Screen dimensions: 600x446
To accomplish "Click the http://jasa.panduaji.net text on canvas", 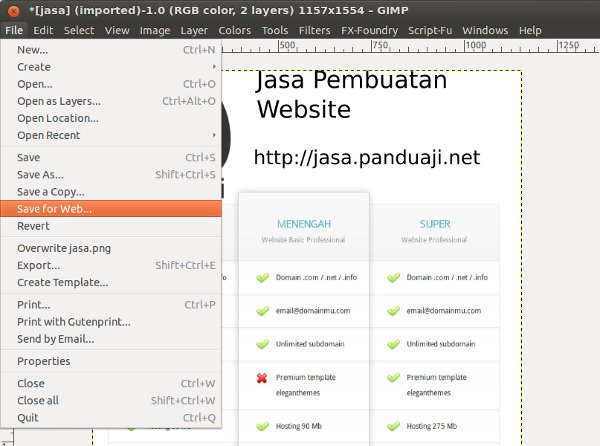I will (367, 158).
